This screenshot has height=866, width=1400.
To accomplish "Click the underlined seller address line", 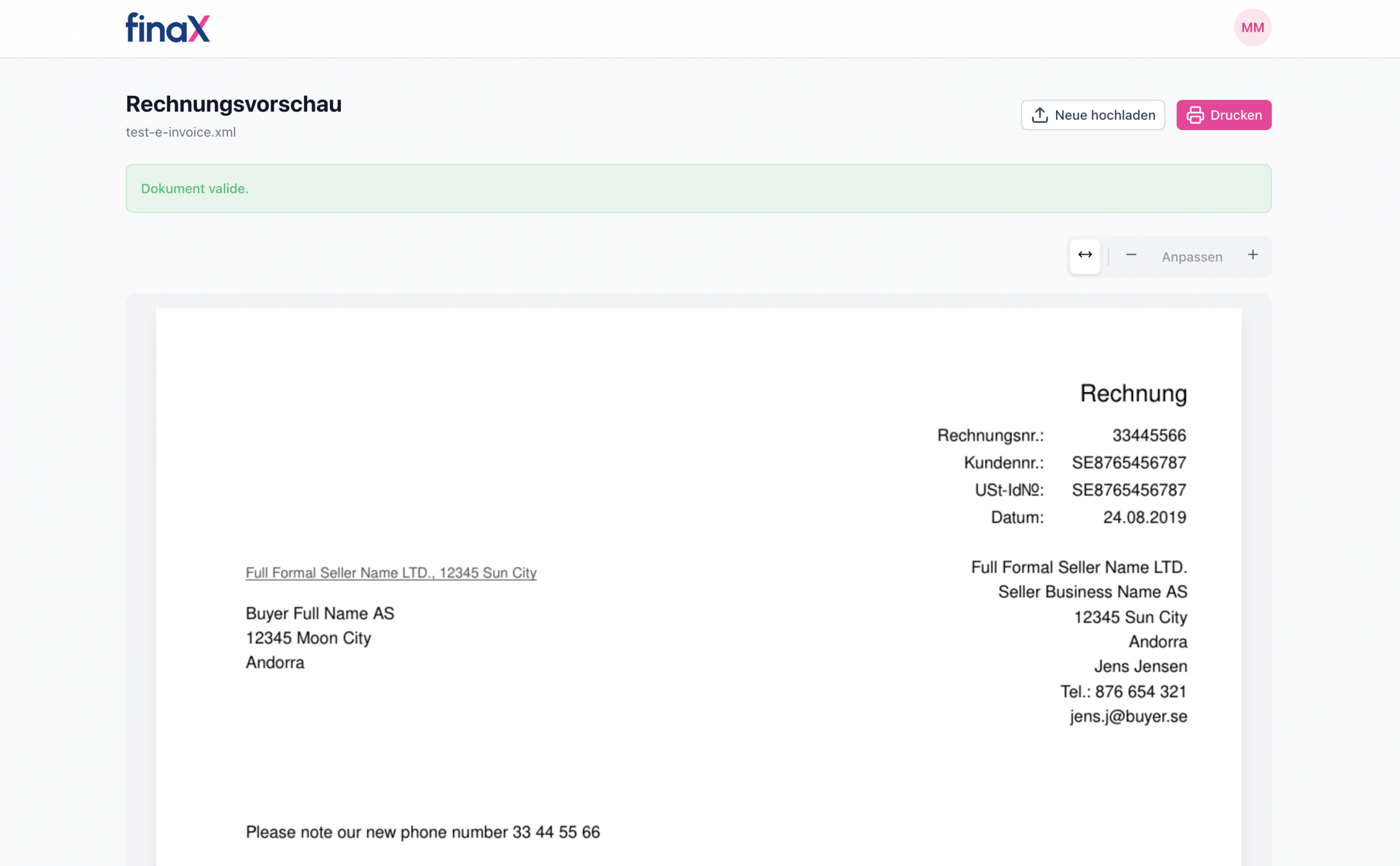I will pyautogui.click(x=390, y=573).
